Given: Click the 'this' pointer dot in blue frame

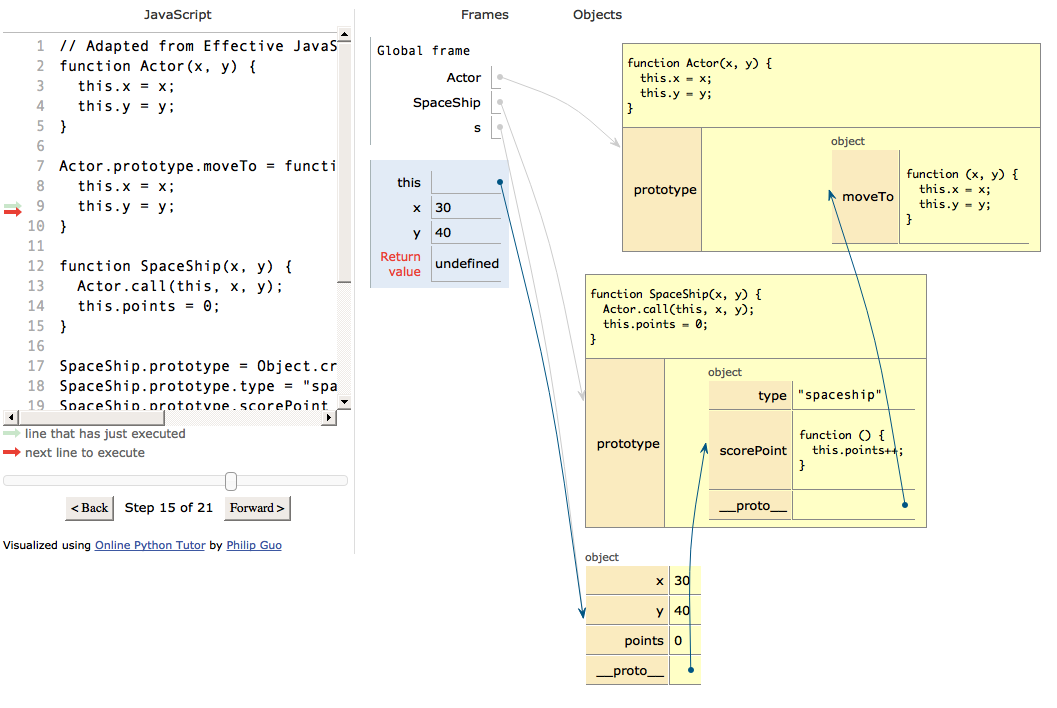Looking at the screenshot, I should (500, 182).
